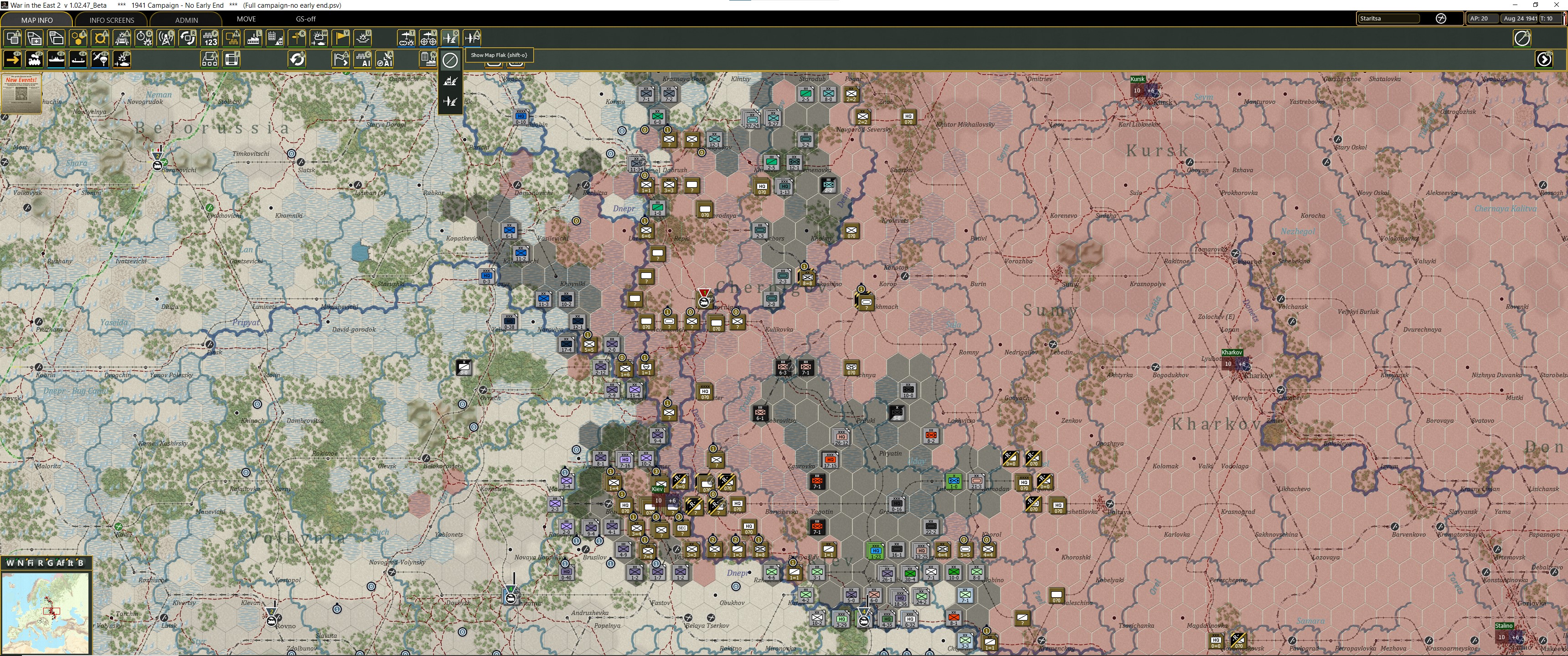Screen dimensions: 1568x656
Task: Click the compass icon next to Staritsa field
Action: [1441, 18]
